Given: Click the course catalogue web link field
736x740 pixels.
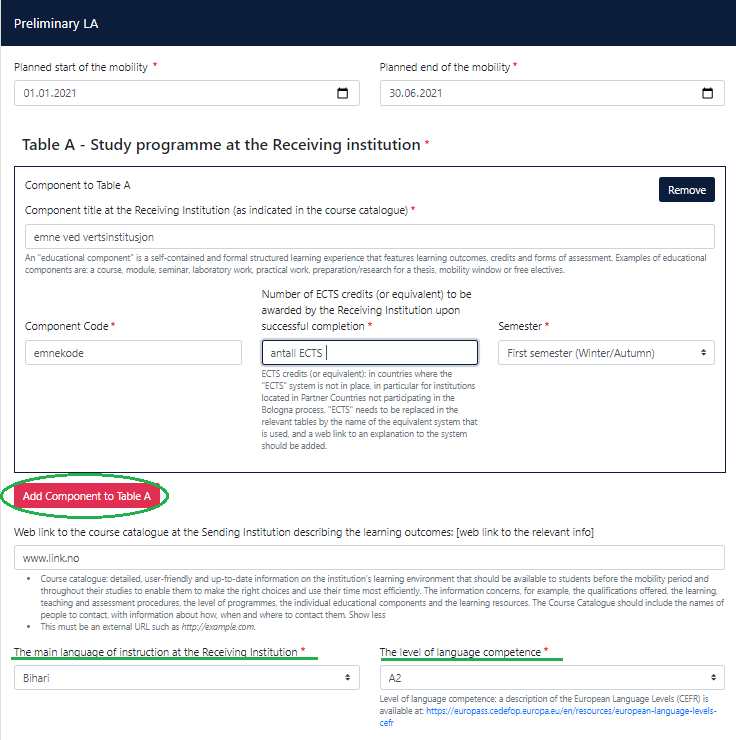Looking at the screenshot, I should click(369, 557).
